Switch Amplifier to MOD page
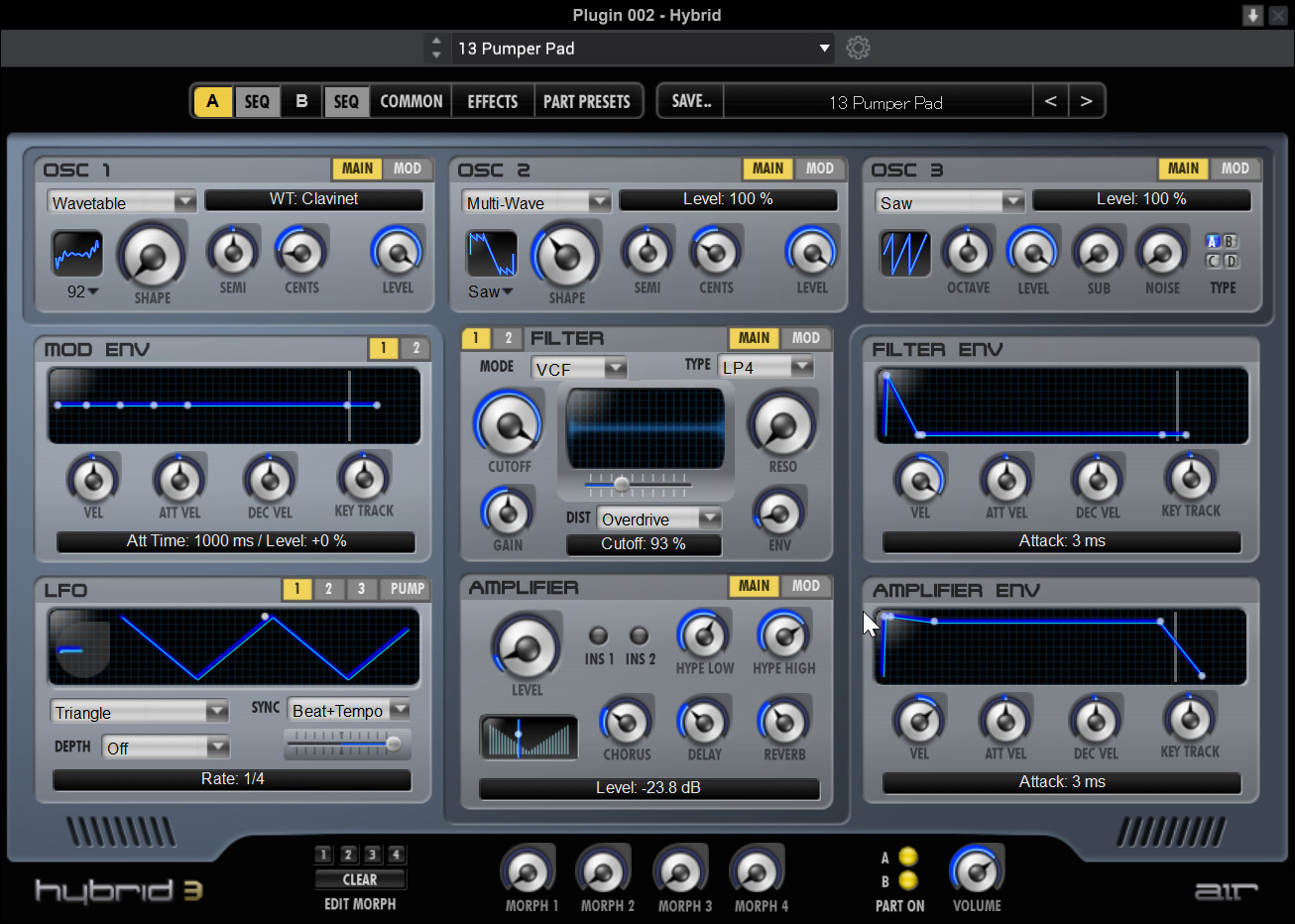Screen dimensions: 1295x924 tap(806, 586)
